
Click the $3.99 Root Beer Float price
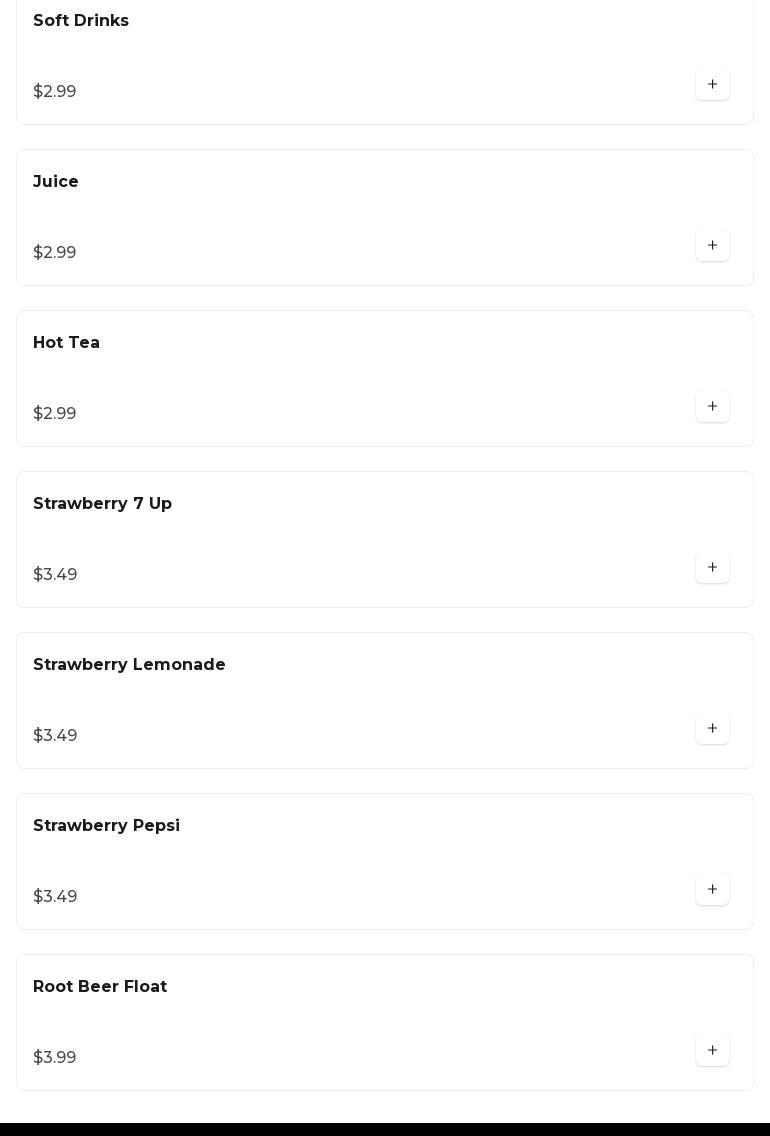(55, 1058)
